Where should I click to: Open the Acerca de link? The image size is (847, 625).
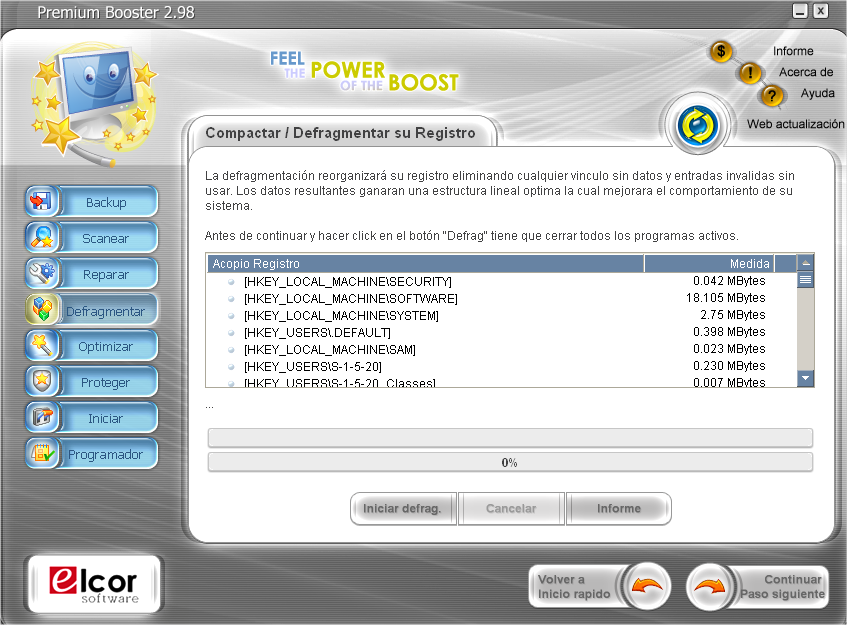(806, 72)
